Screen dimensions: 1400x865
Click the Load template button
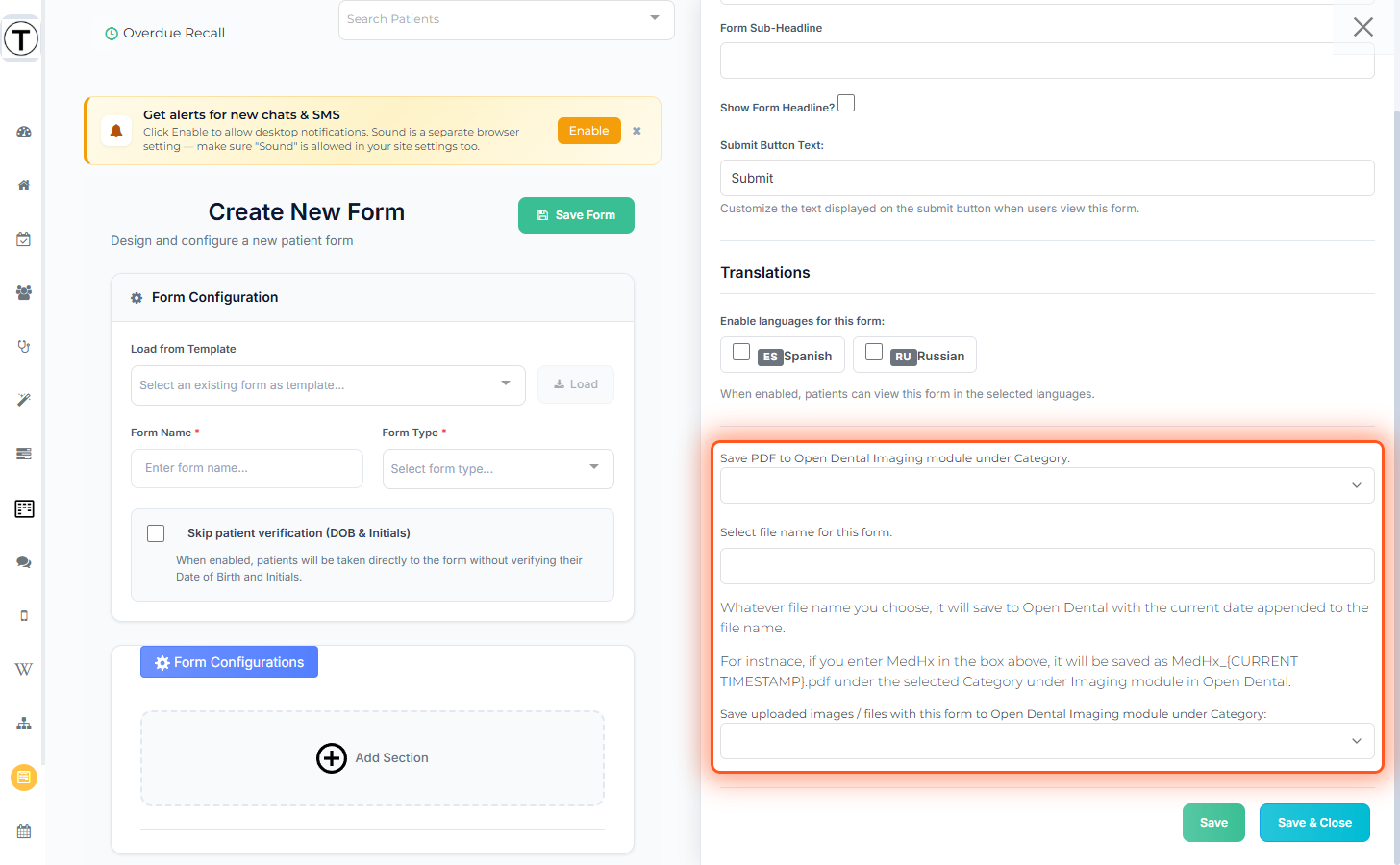(x=576, y=384)
